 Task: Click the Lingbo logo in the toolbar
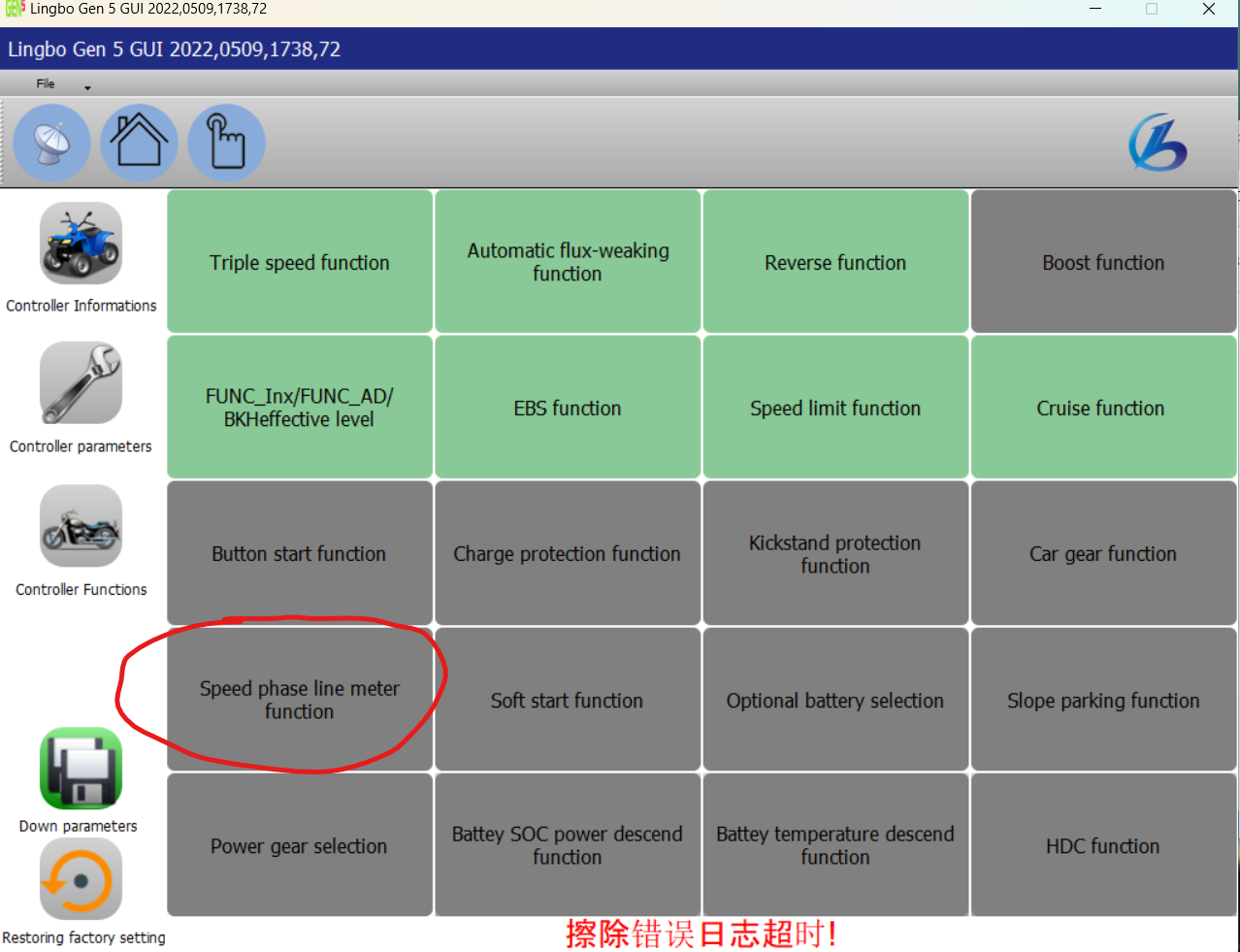(x=1158, y=144)
